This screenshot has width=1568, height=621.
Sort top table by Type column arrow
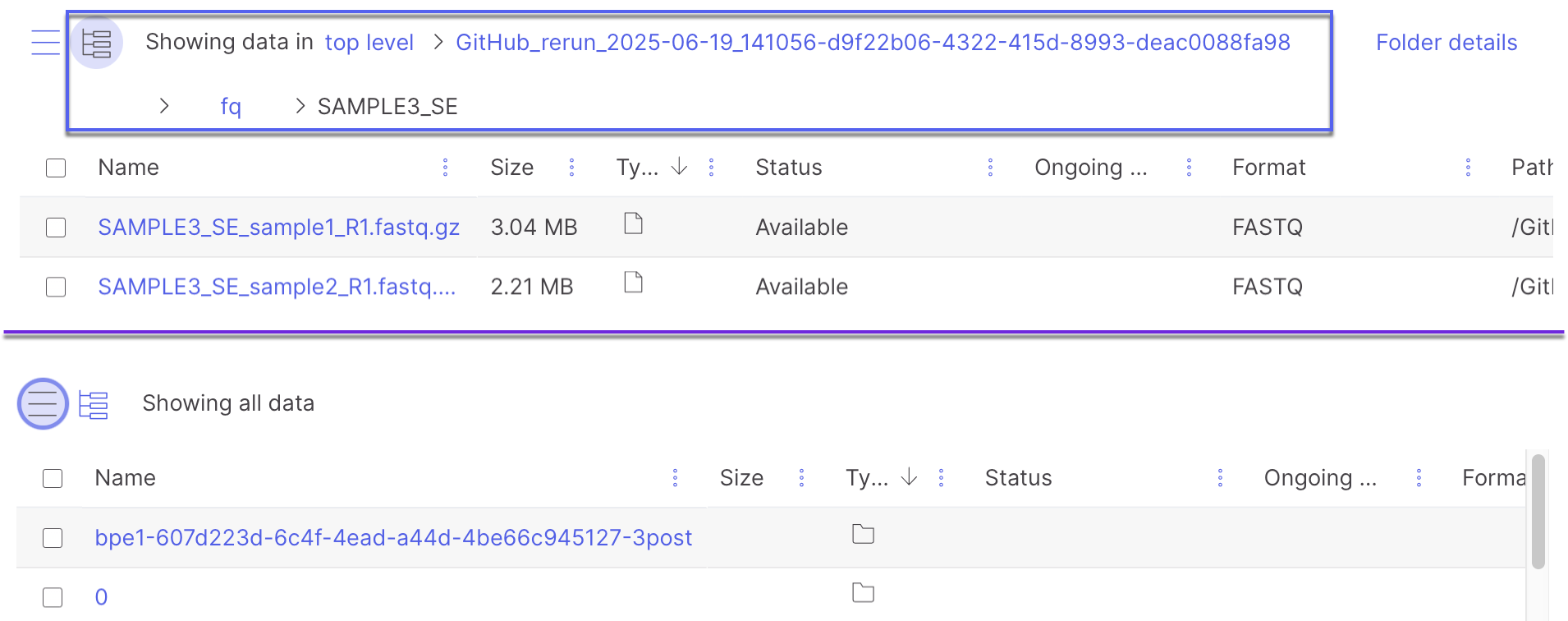679,167
